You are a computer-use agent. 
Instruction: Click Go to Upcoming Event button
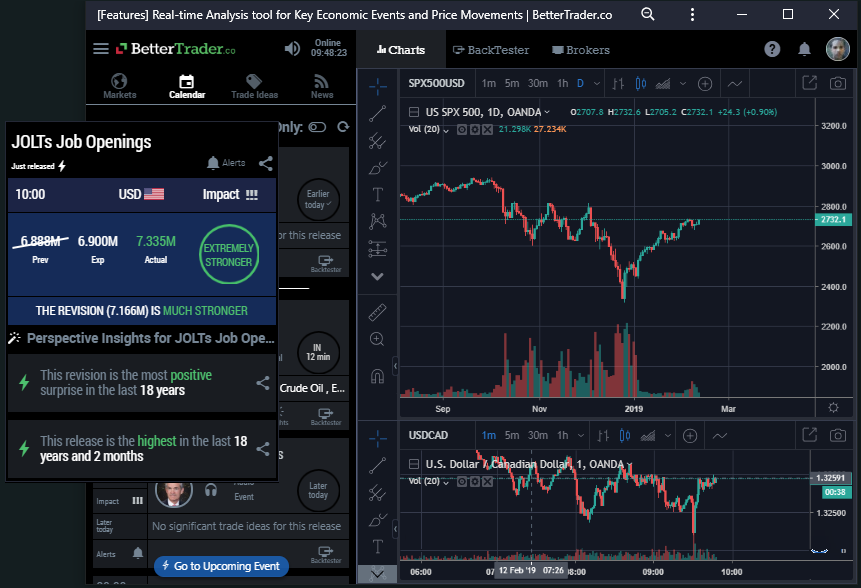[220, 566]
